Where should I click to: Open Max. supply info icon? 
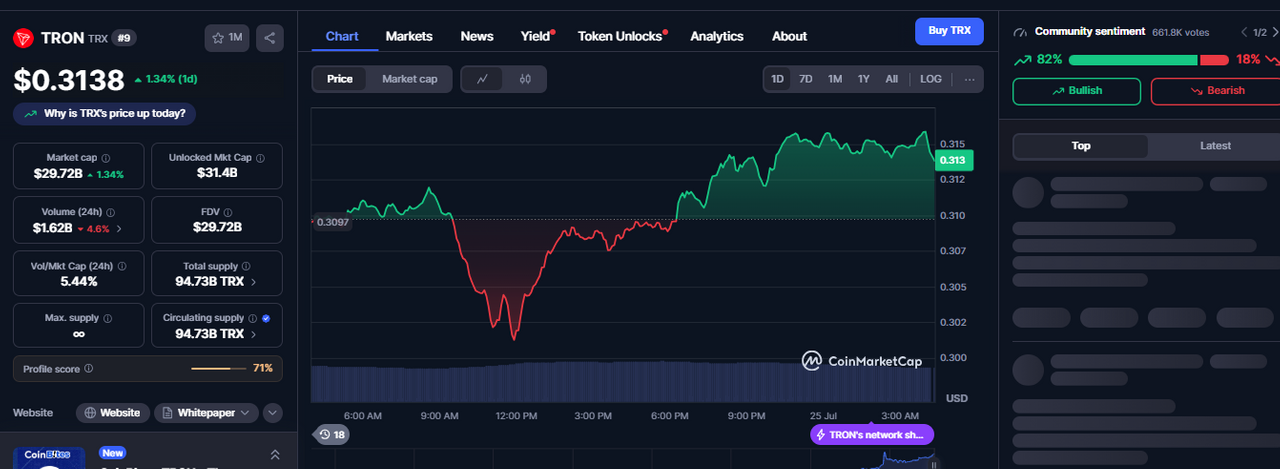click(x=107, y=319)
